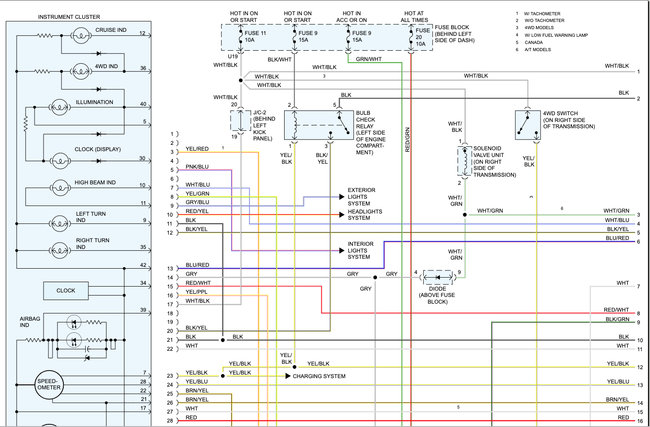650x427 pixels.
Task: Select the BLU/RED label at connector pin 13
Action: point(197,265)
